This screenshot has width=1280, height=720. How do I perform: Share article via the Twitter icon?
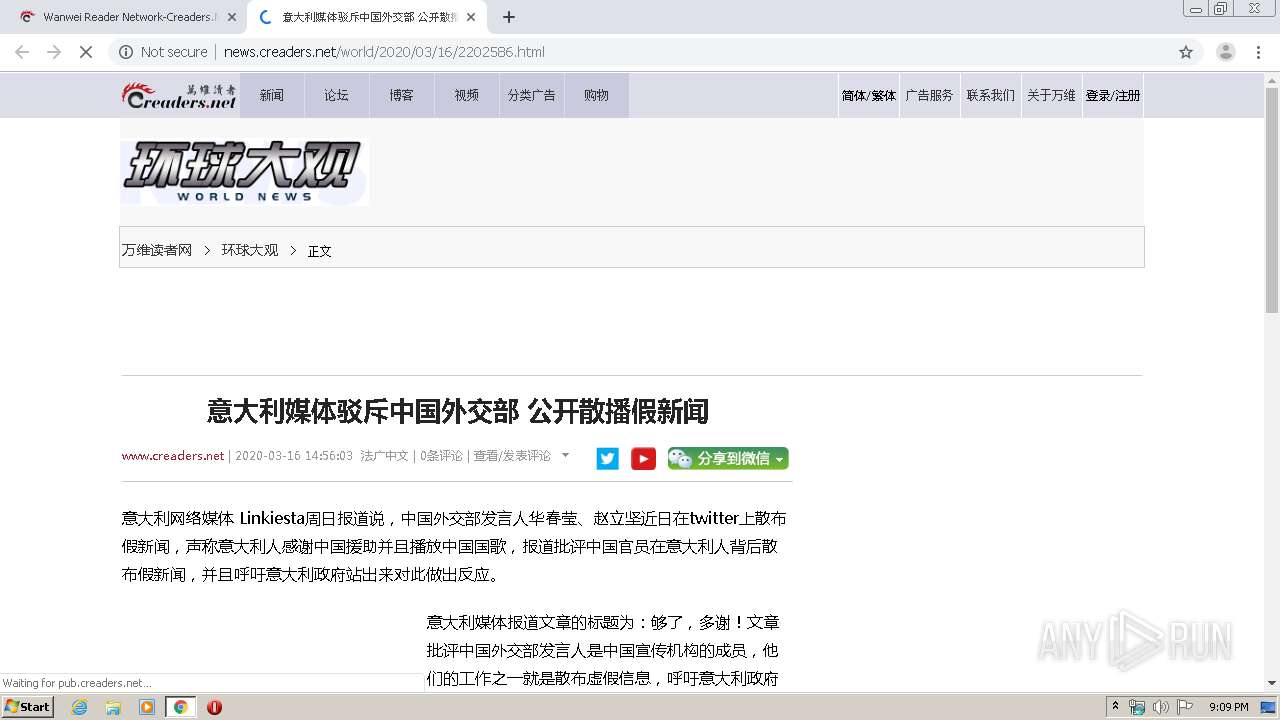tap(607, 458)
